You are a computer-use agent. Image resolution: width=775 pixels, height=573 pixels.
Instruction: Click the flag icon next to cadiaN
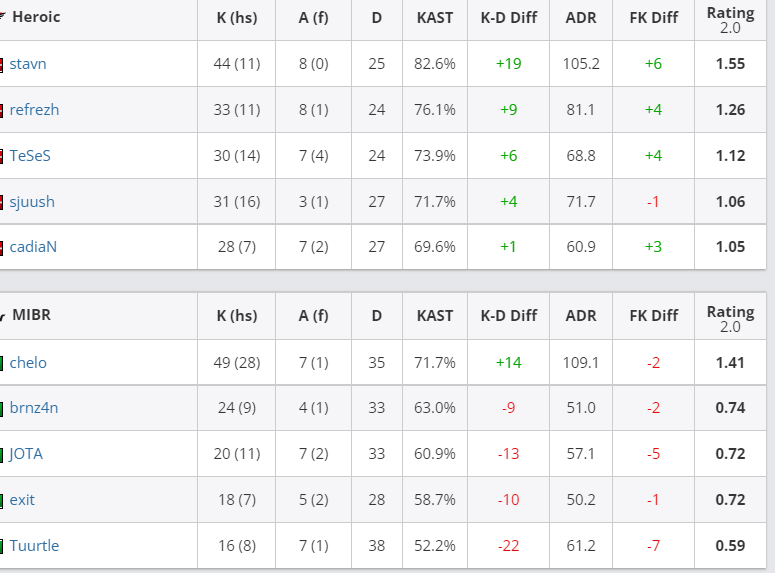pos(1,248)
